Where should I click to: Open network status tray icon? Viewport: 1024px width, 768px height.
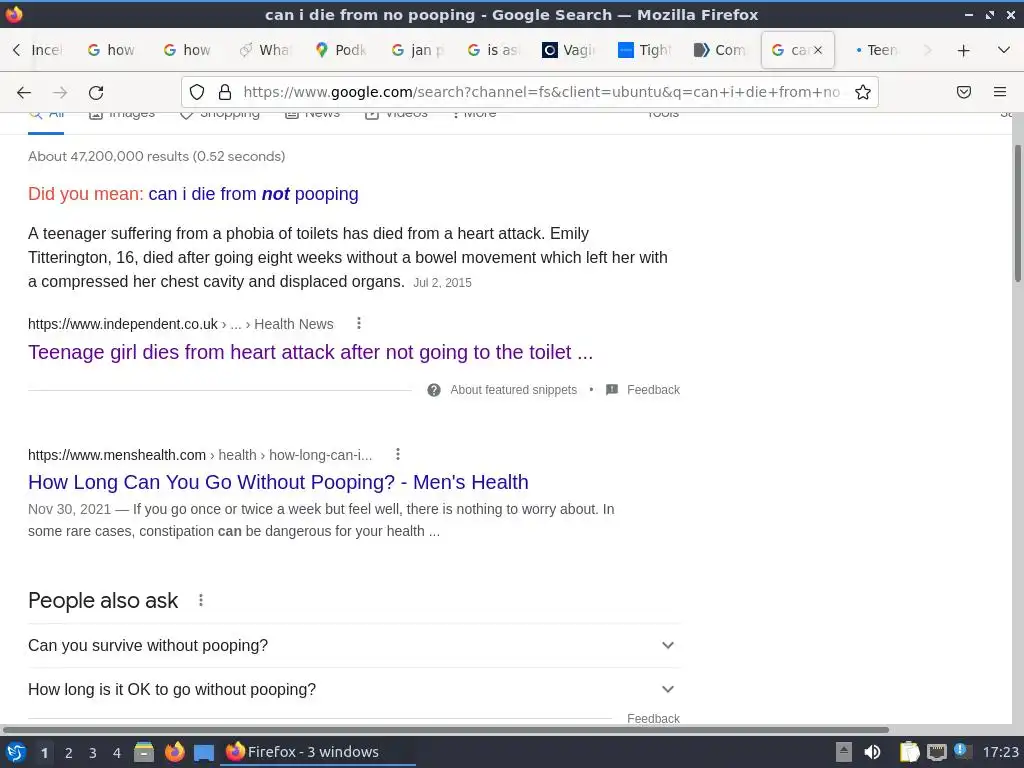[x=936, y=752]
